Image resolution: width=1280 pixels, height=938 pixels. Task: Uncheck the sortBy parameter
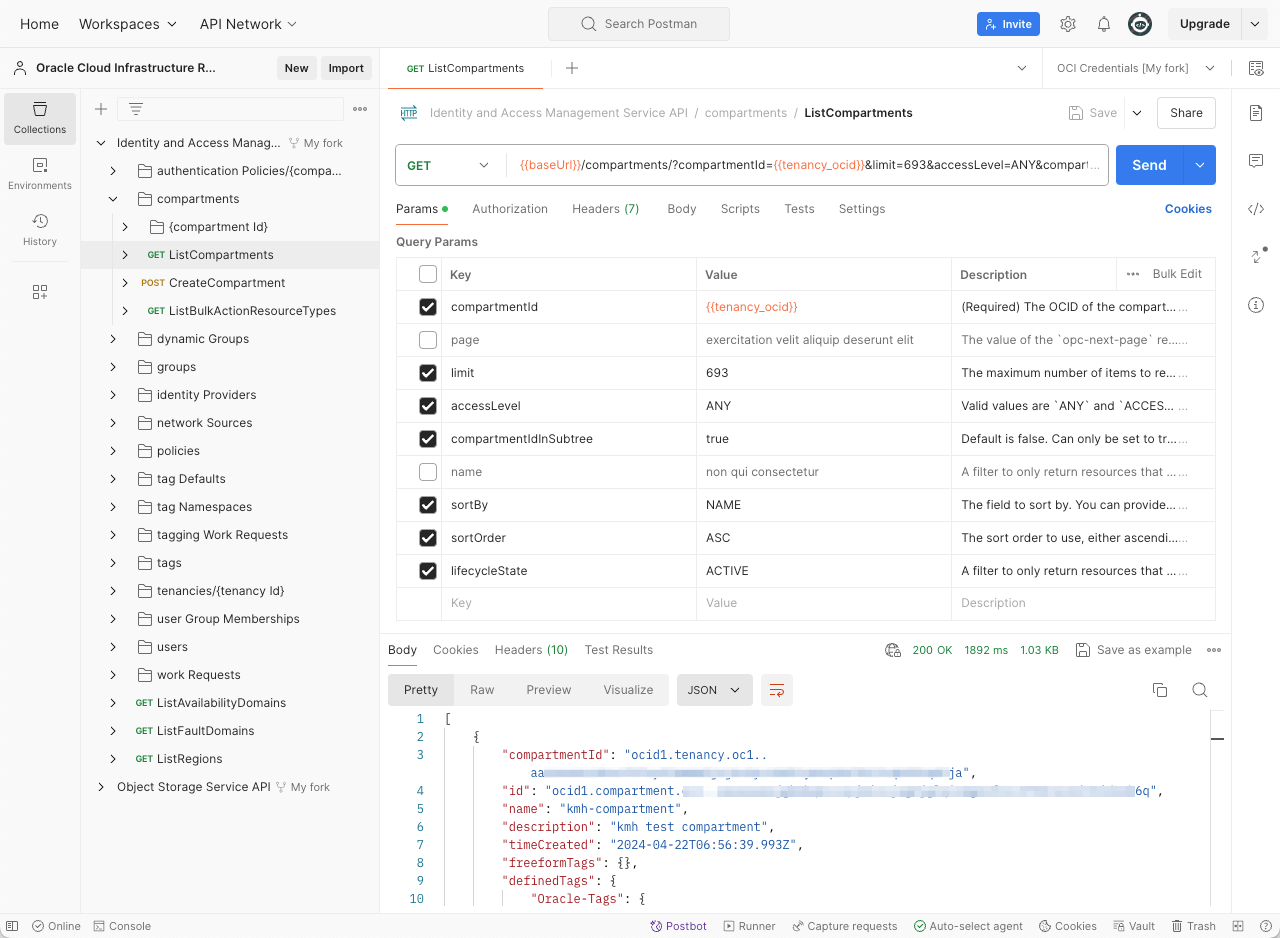point(428,505)
